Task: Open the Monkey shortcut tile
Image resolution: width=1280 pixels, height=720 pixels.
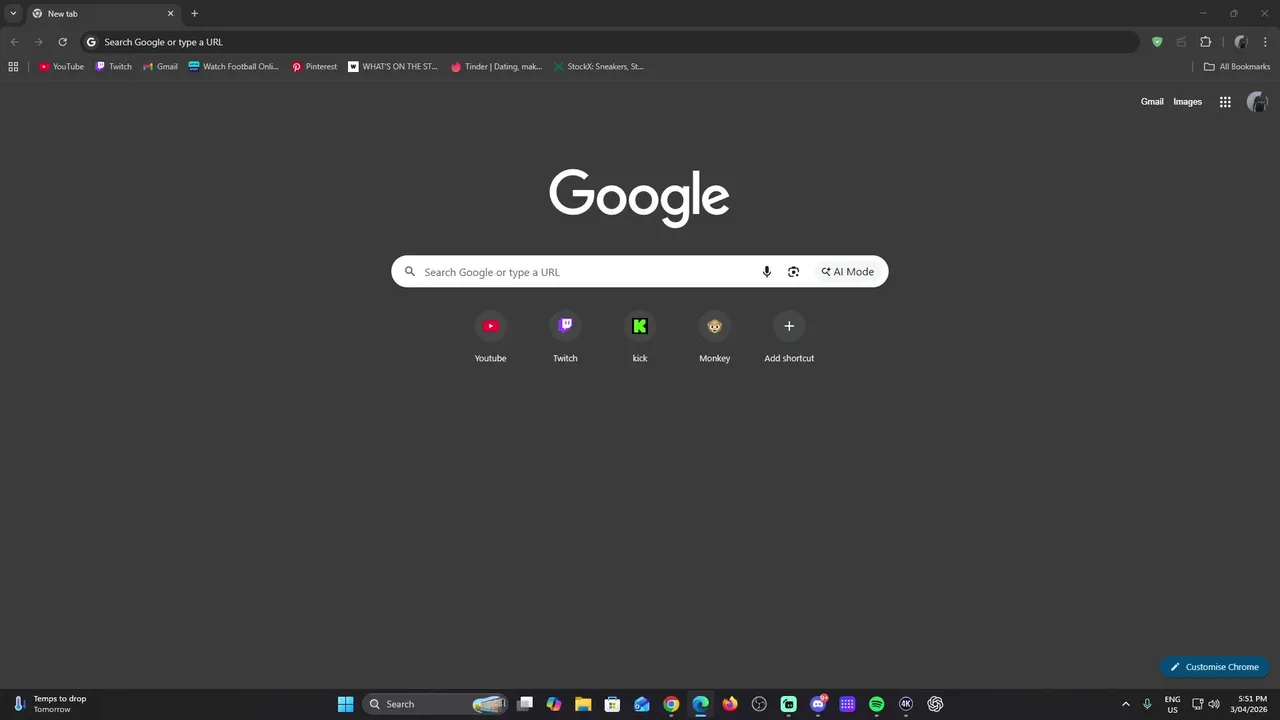Action: tap(714, 337)
